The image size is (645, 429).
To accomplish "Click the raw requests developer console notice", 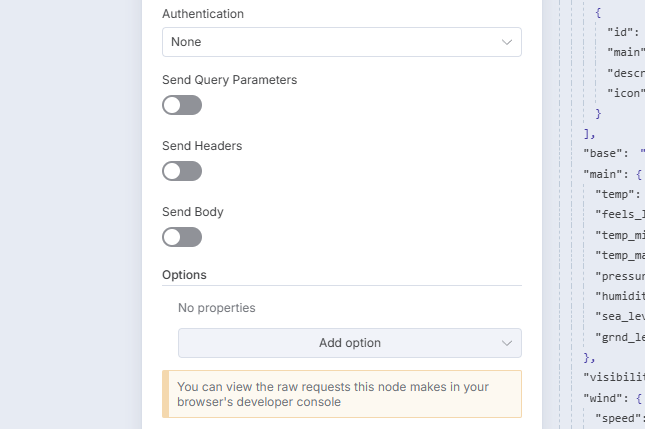I will click(x=341, y=394).
